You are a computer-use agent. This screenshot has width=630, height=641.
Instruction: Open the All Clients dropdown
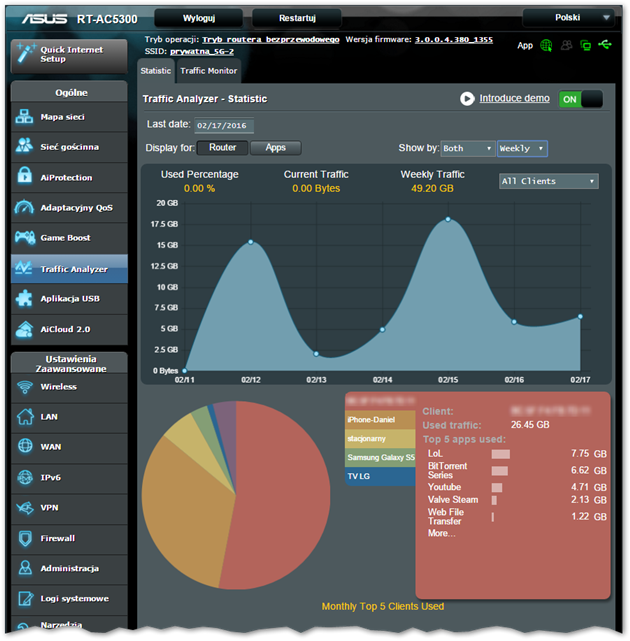coord(549,181)
